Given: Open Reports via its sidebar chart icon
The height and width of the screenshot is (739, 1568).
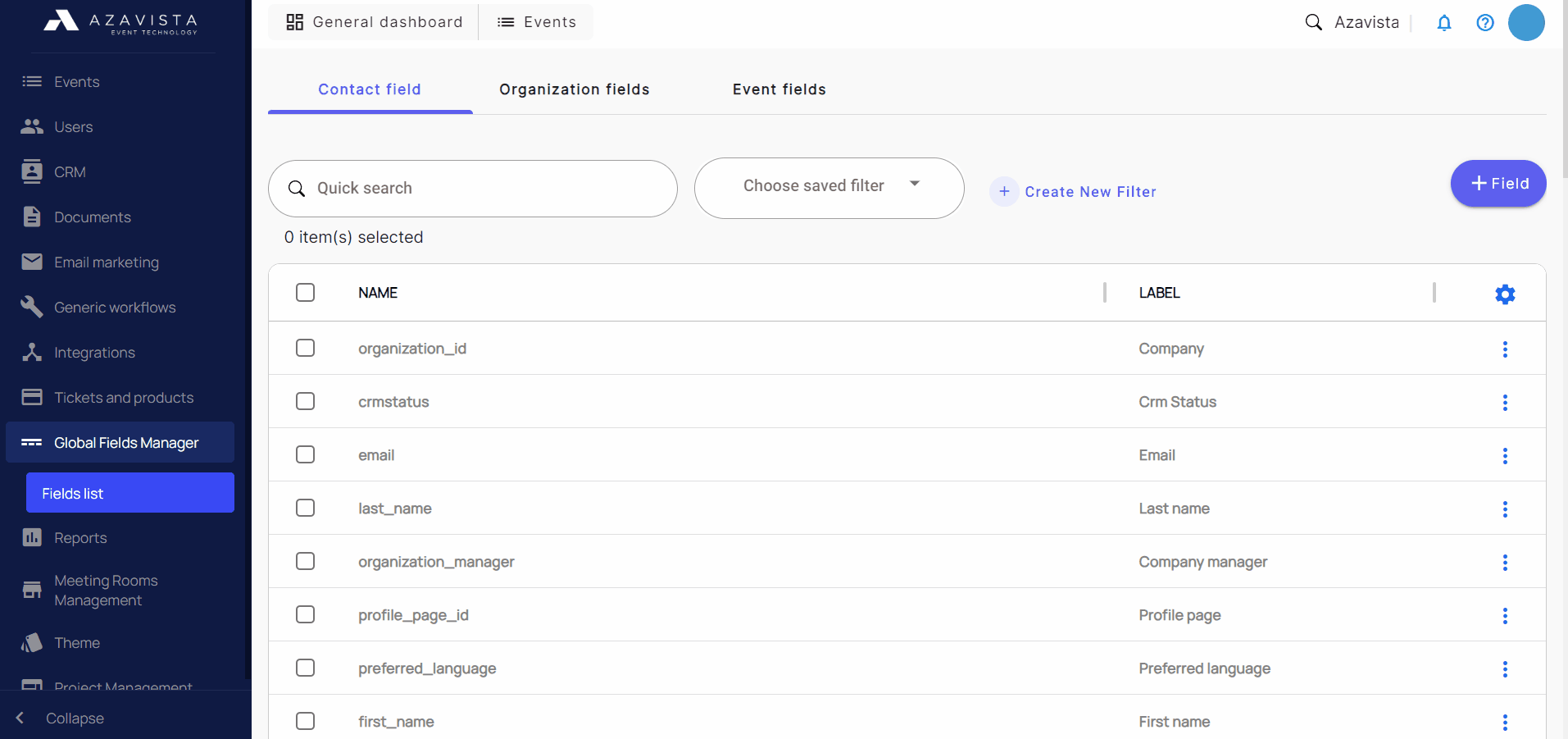Looking at the screenshot, I should coord(32,537).
